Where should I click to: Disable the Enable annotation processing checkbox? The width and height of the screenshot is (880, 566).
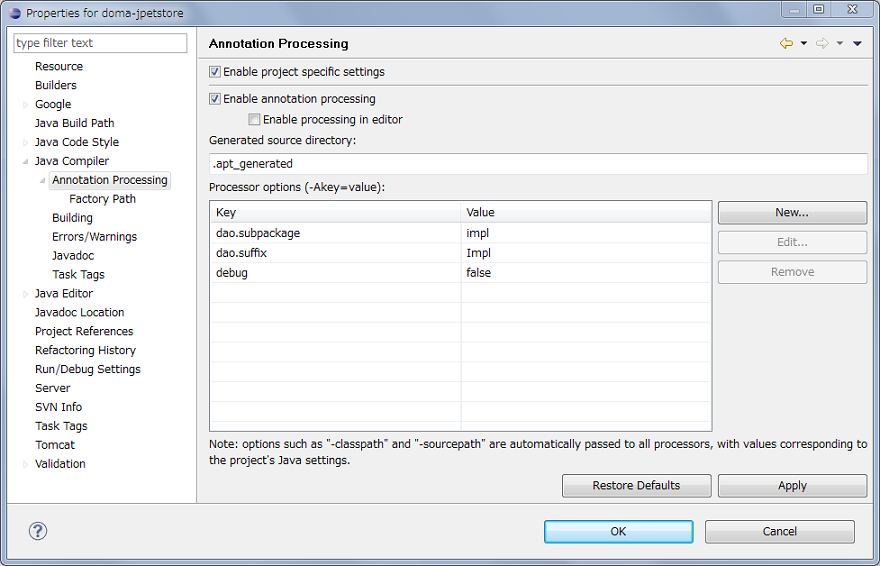pos(215,99)
